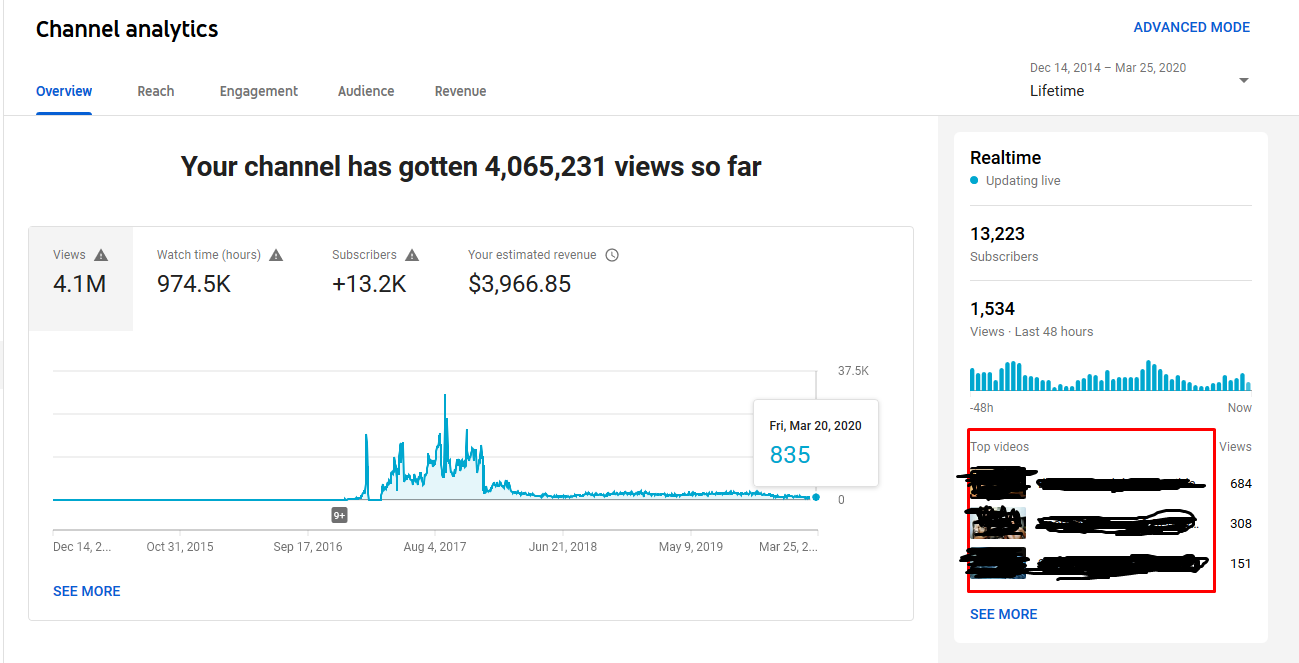Select the Watch time 974.5K metric card

point(220,279)
